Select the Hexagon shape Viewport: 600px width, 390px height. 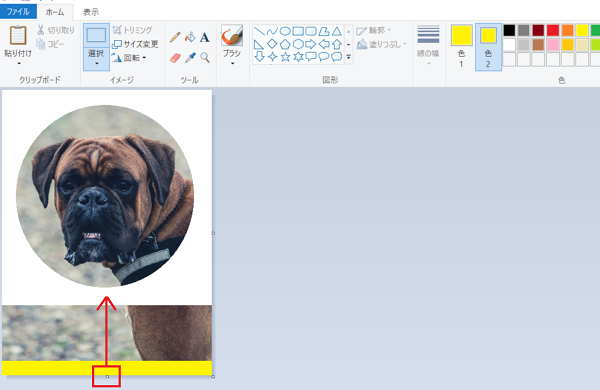click(x=298, y=44)
